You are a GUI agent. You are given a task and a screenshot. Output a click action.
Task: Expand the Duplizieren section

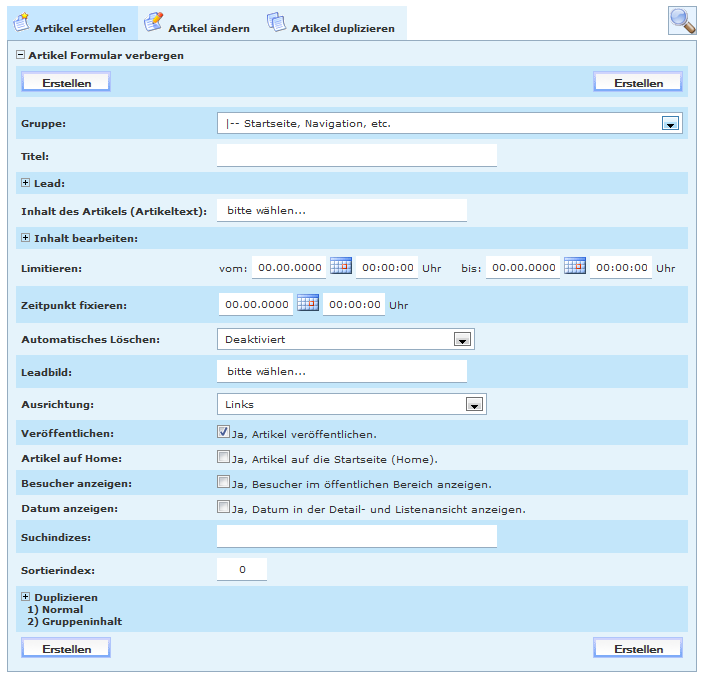[x=26, y=597]
